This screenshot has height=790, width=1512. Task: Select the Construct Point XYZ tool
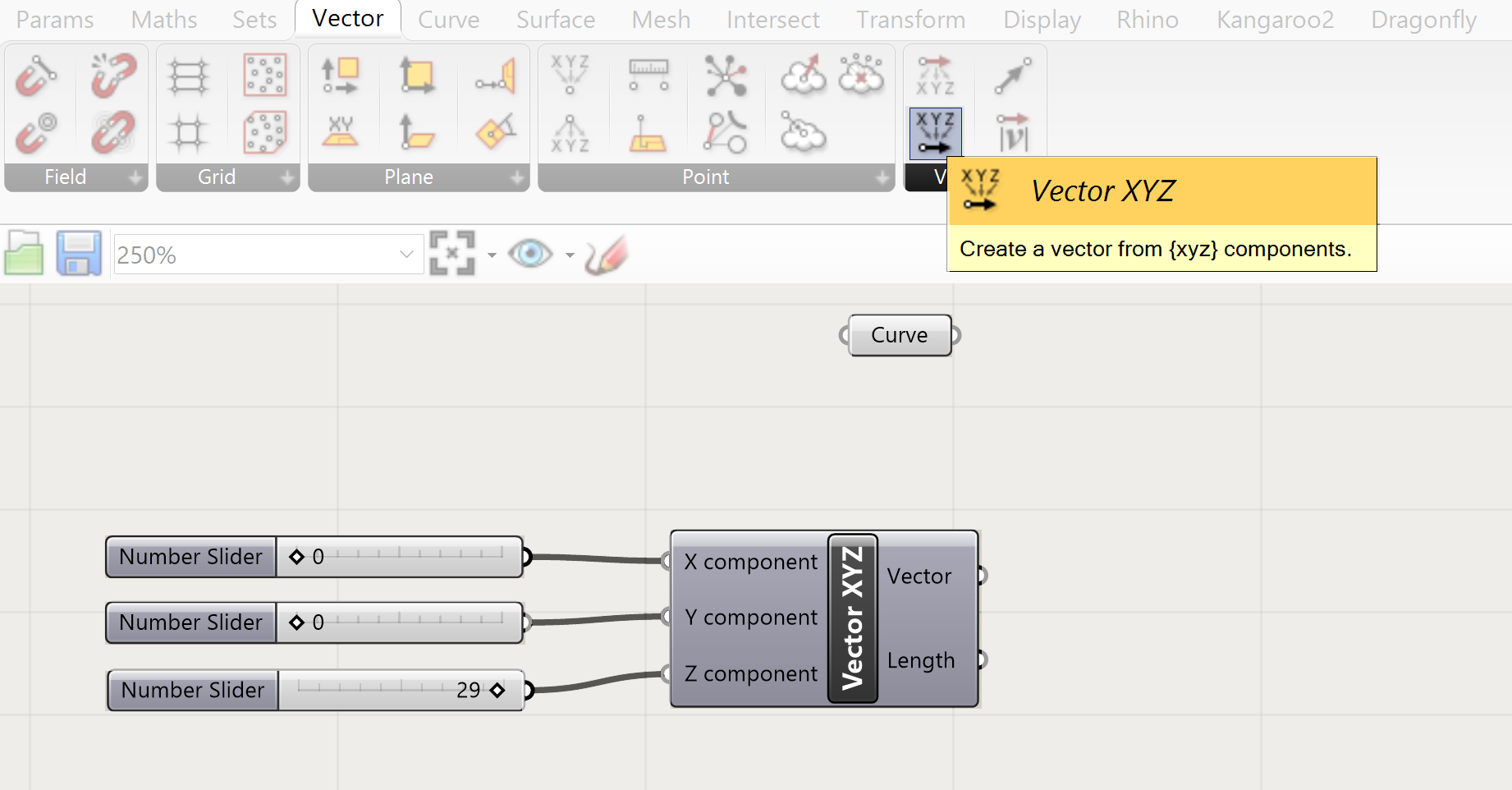570,76
